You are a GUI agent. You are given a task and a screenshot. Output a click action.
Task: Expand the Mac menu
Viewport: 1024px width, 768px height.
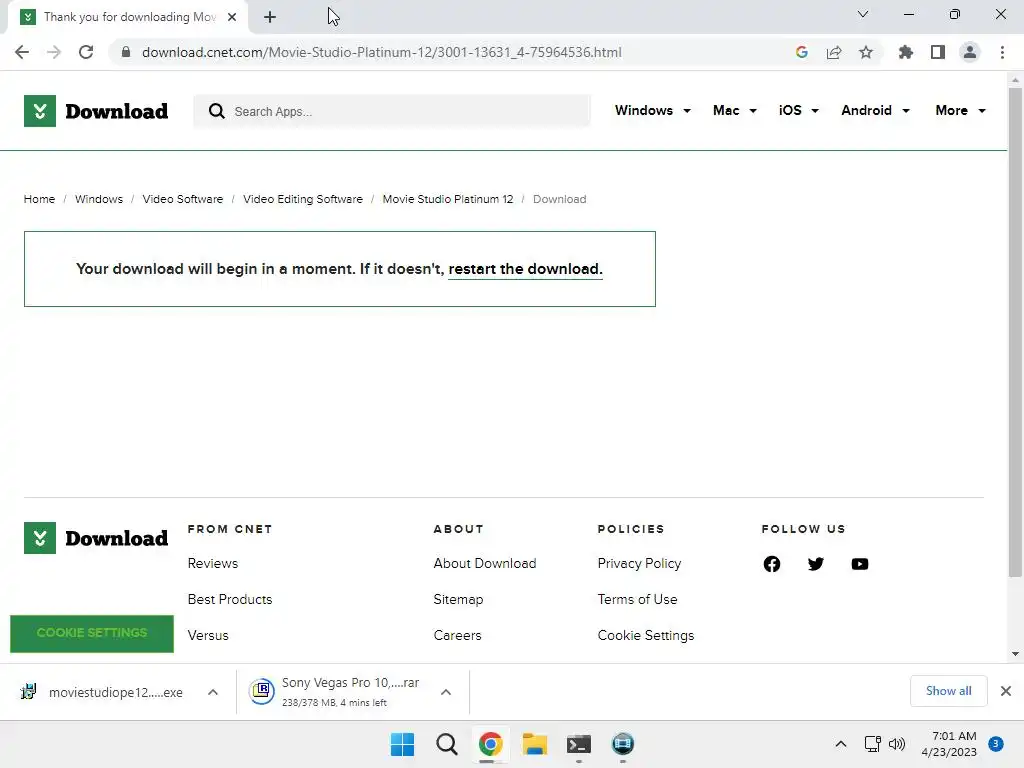735,110
